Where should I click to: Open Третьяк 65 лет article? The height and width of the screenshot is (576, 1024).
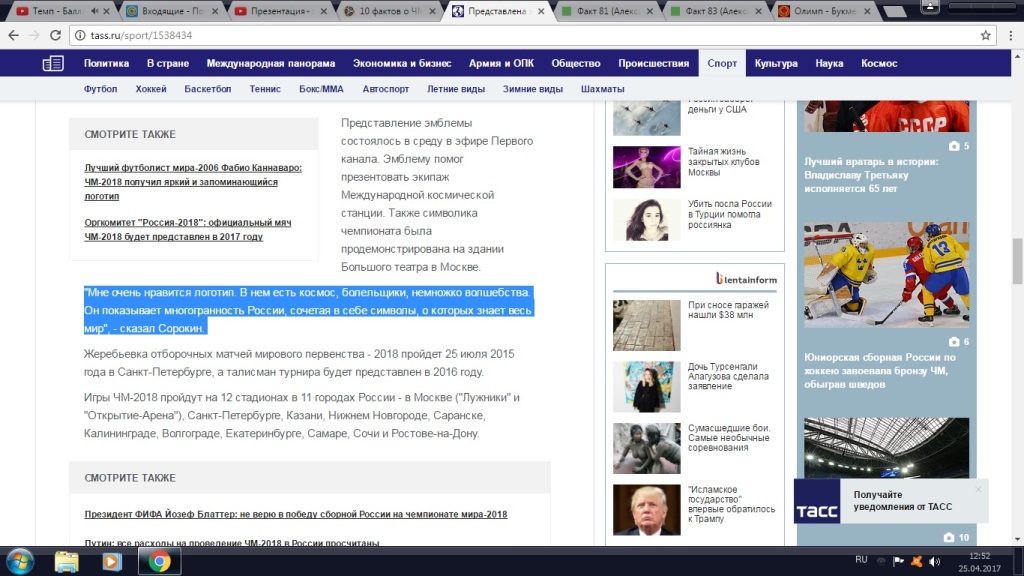pyautogui.click(x=871, y=175)
